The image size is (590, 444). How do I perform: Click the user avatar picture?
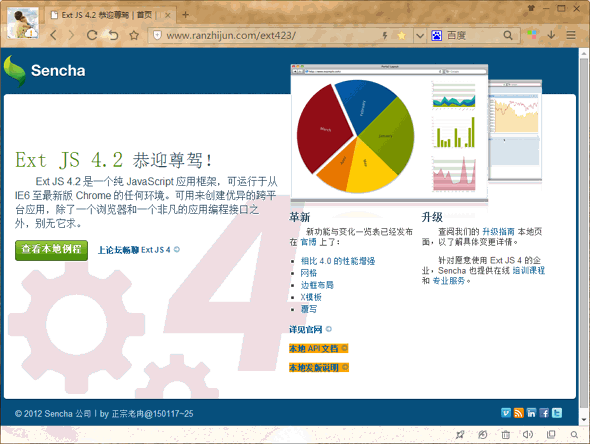coord(23,23)
